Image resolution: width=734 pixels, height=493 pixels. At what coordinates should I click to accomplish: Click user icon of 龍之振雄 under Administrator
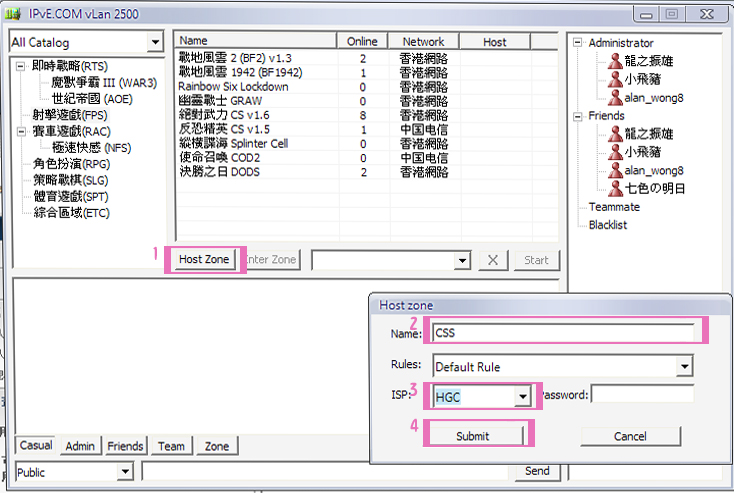[615, 60]
